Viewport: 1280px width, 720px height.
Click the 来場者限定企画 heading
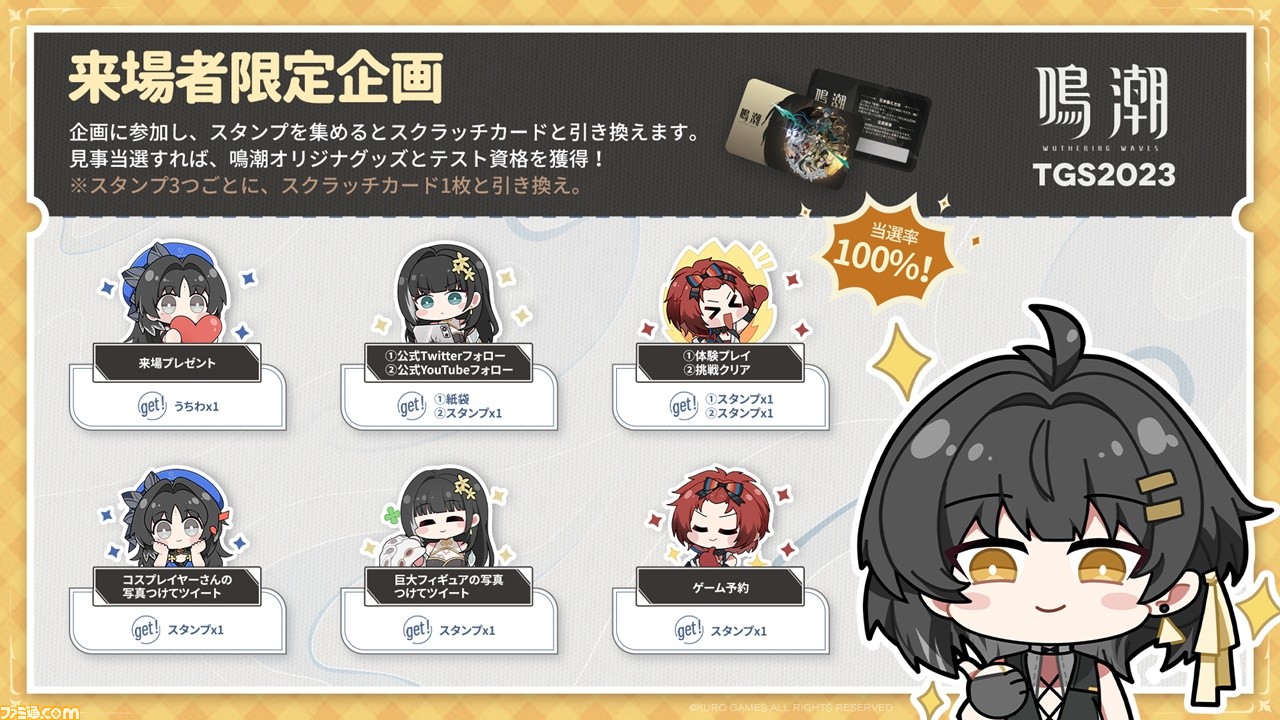coord(255,80)
